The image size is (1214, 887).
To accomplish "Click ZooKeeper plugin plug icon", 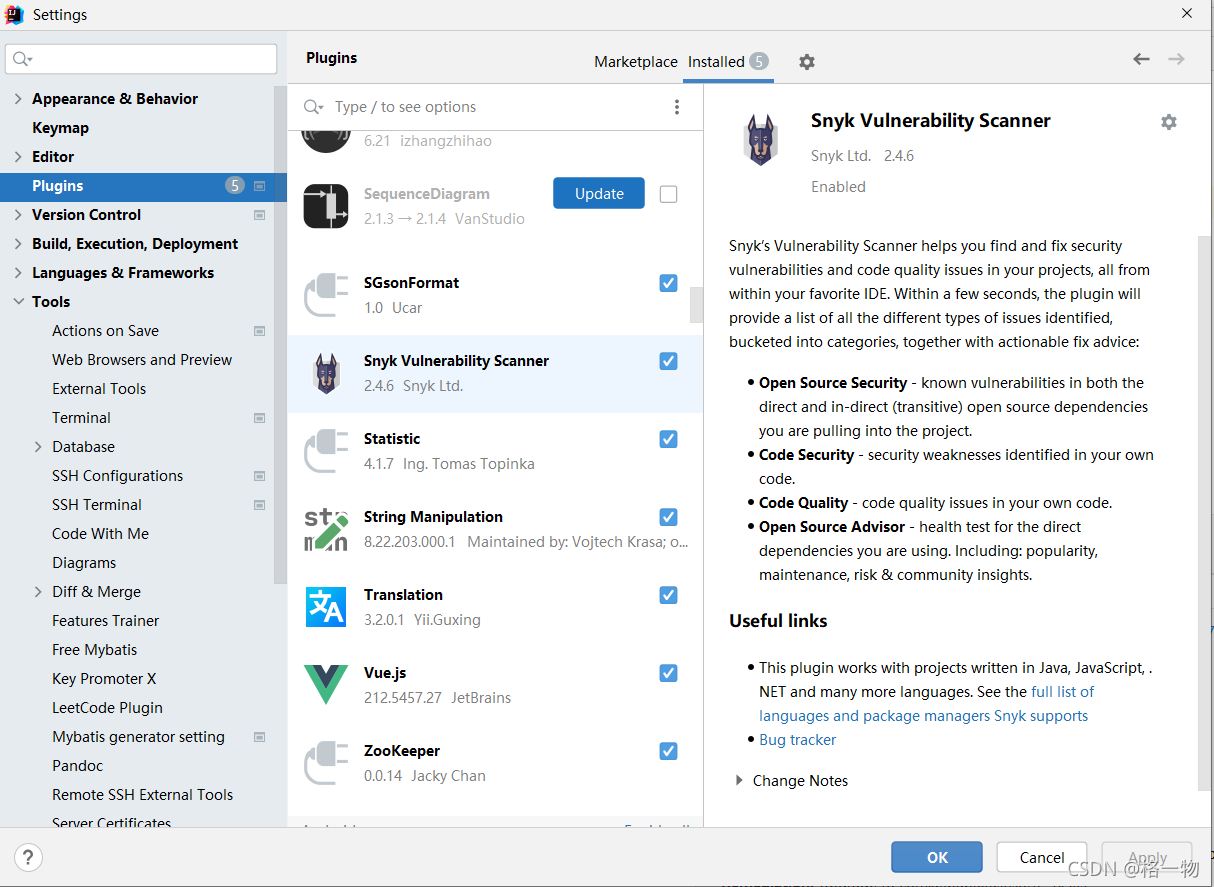I will (326, 763).
